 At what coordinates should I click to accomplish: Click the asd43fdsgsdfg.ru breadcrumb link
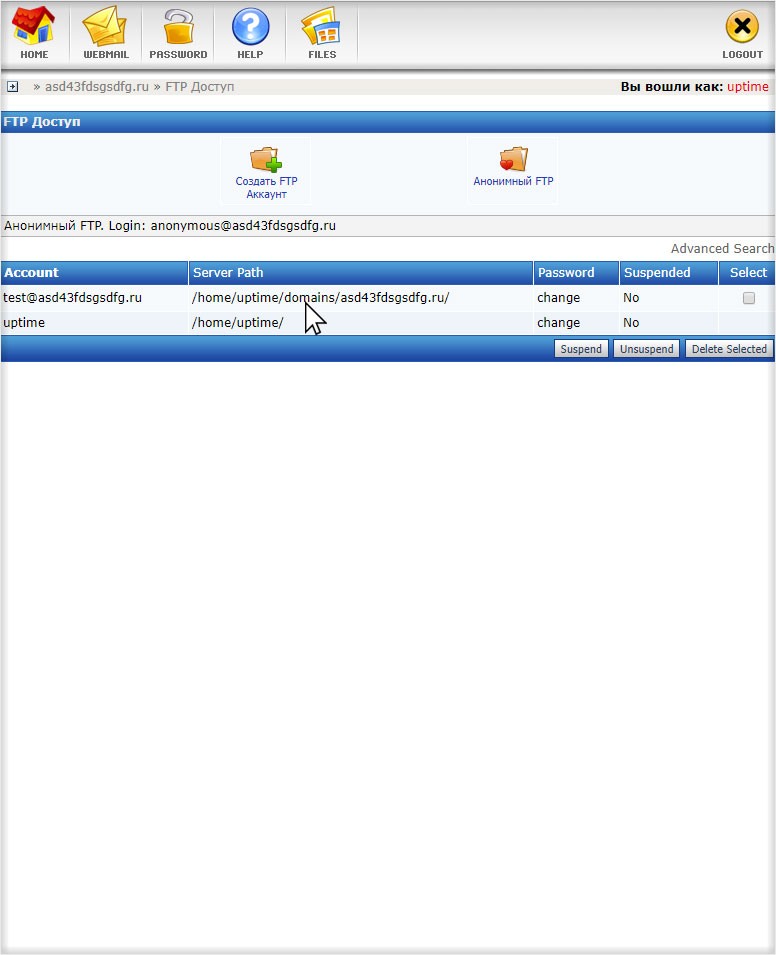click(x=97, y=86)
